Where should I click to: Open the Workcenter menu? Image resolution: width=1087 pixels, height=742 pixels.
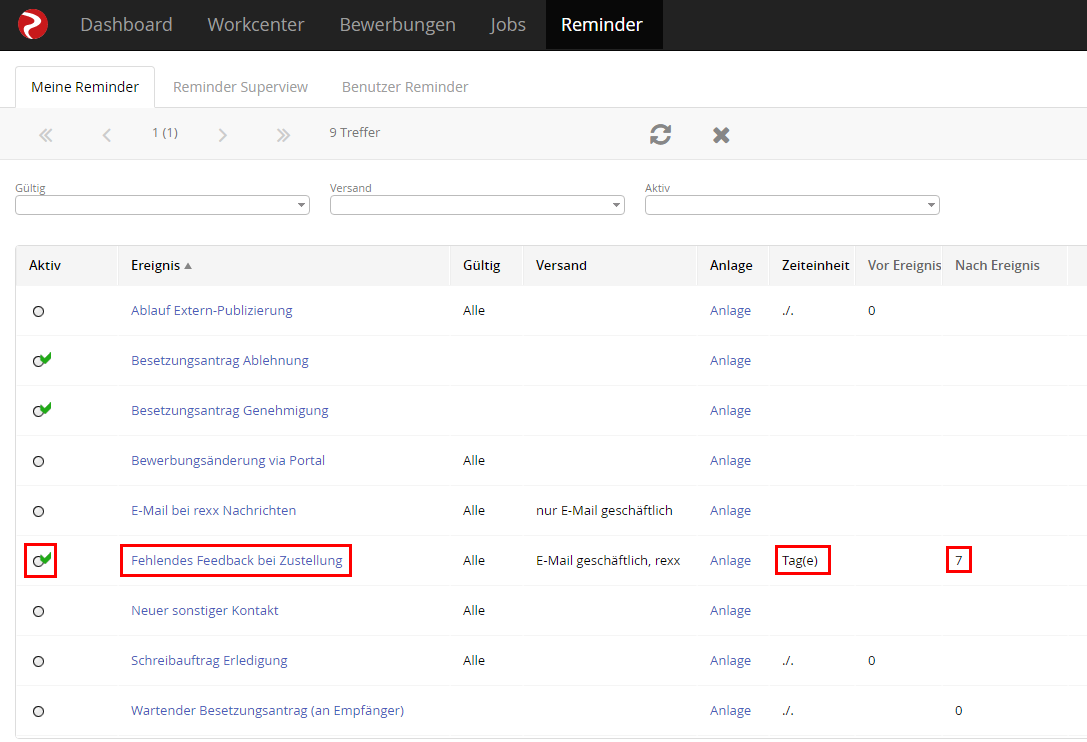256,24
